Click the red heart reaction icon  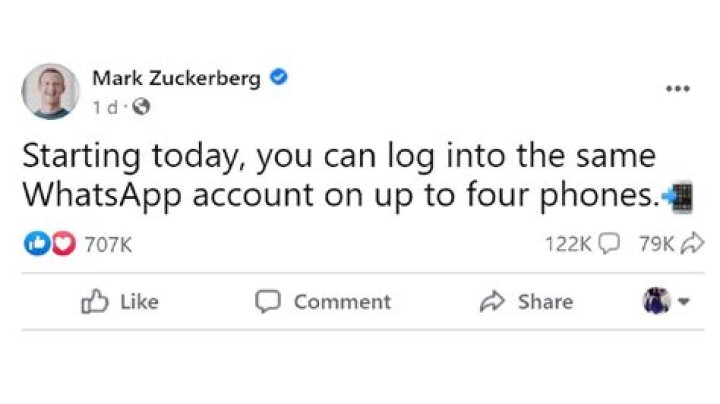62,244
